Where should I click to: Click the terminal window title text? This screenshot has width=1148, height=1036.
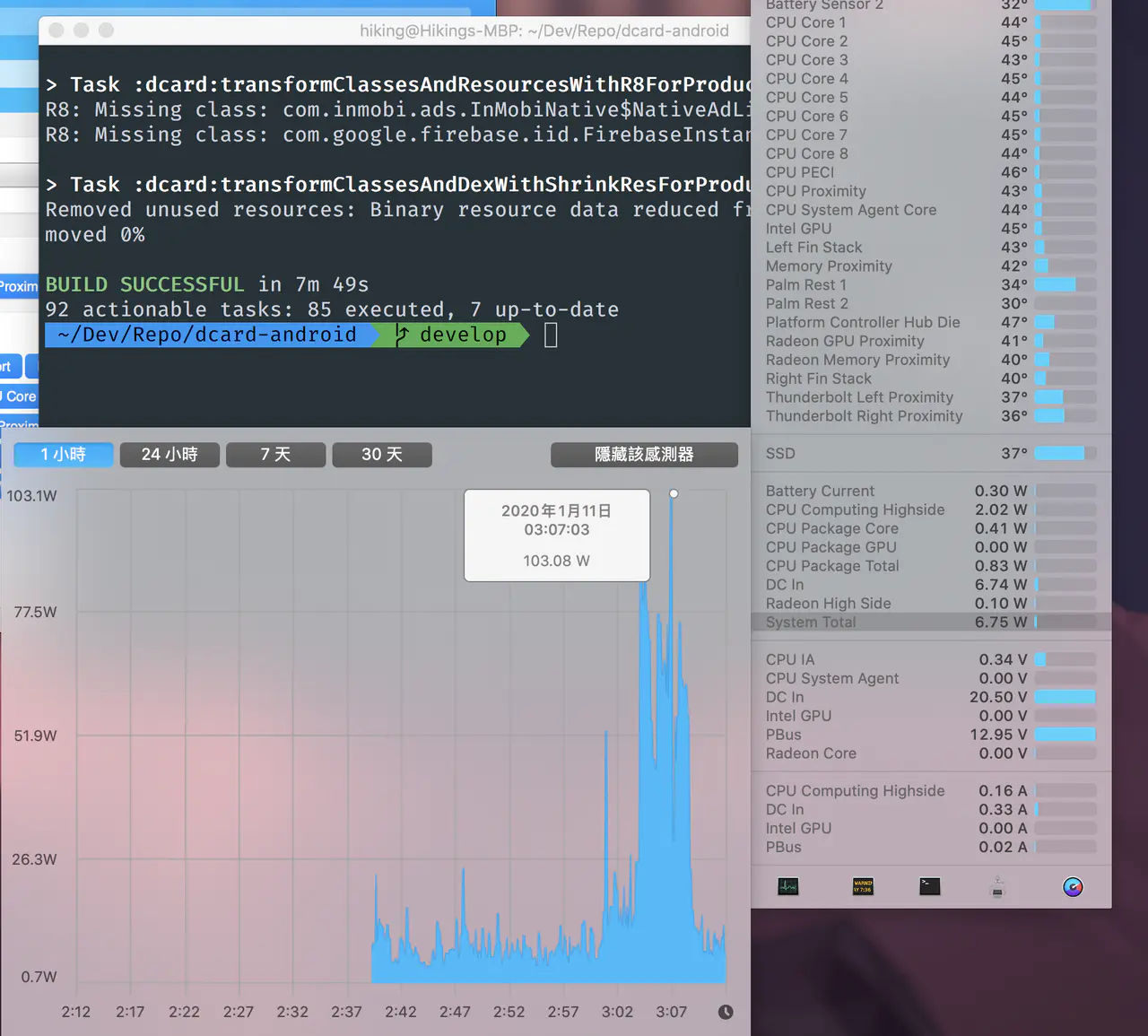coord(544,30)
